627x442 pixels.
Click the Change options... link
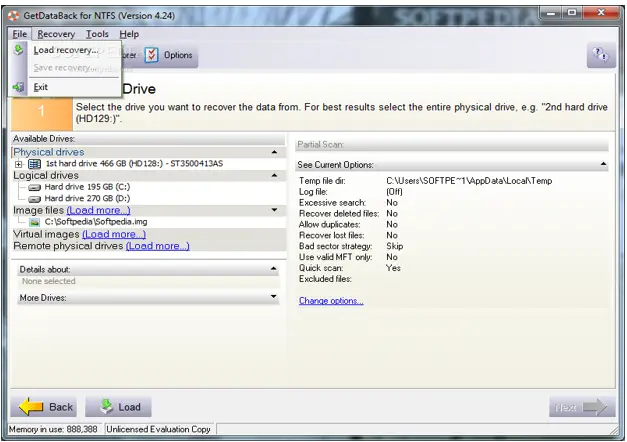[331, 301]
